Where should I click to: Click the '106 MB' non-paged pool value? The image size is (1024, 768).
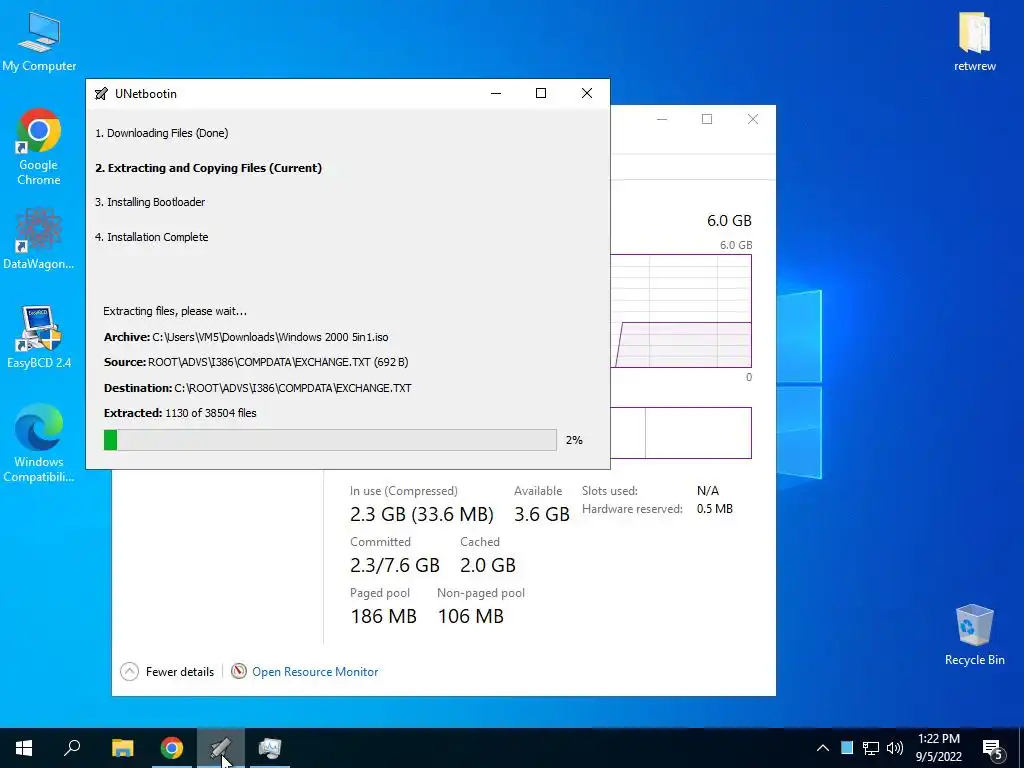click(471, 616)
